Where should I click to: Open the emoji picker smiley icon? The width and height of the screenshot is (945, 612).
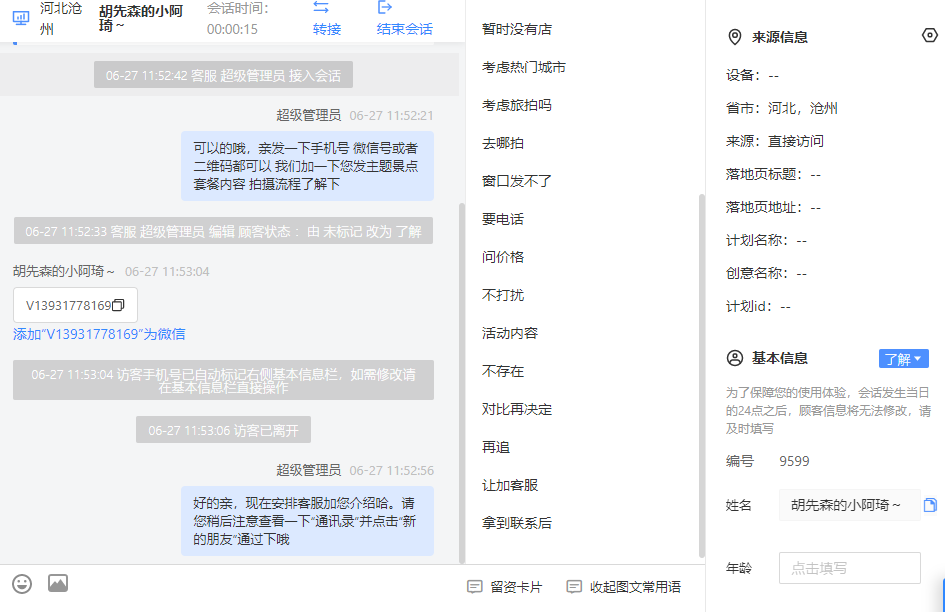click(22, 584)
